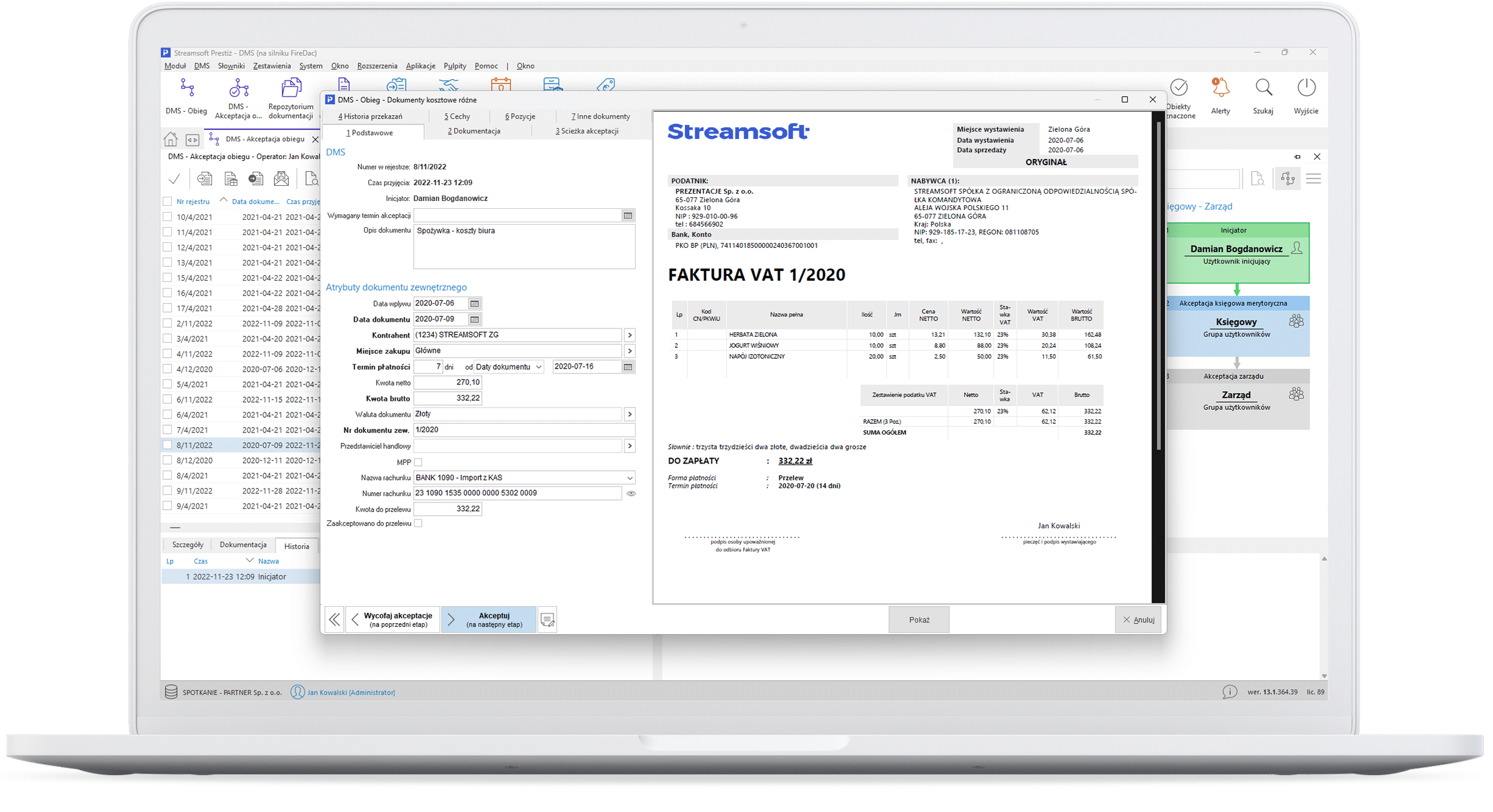Open calendar picker for Data wpływu
The width and height of the screenshot is (1493, 812).
click(x=475, y=303)
